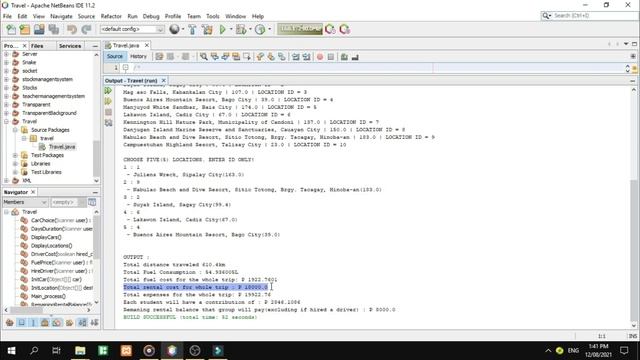Select stockmanagentsystem project
This screenshot has height=360, width=640.
tap(47, 79)
